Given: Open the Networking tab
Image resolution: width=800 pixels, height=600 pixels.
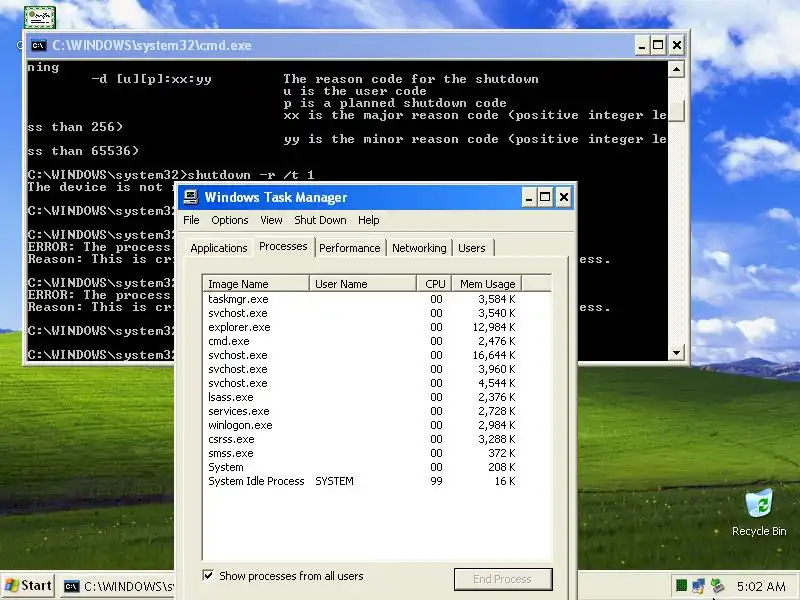Looking at the screenshot, I should pyautogui.click(x=419, y=248).
